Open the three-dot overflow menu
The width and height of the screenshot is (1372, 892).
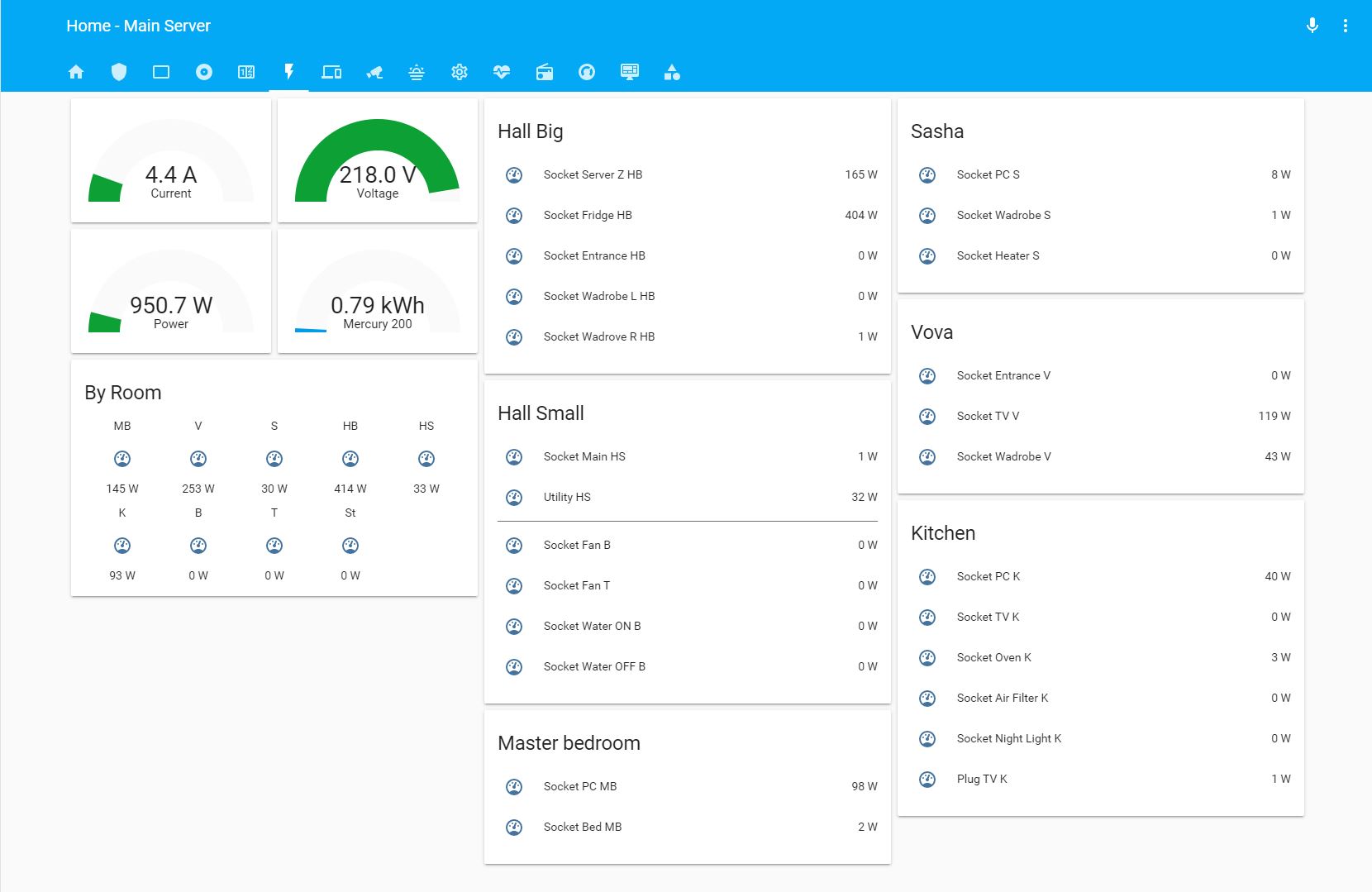[x=1346, y=26]
